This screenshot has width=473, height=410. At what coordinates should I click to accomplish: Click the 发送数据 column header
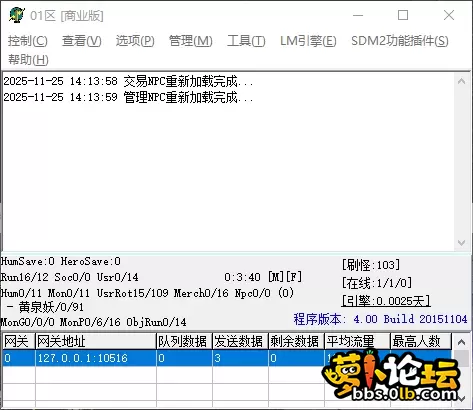click(x=240, y=341)
